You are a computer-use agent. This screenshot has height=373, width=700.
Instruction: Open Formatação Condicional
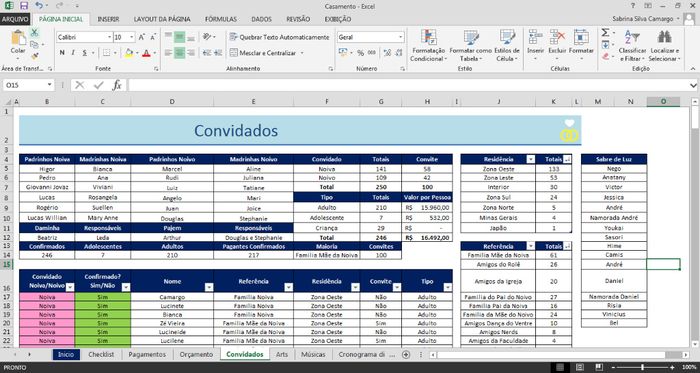click(x=428, y=46)
